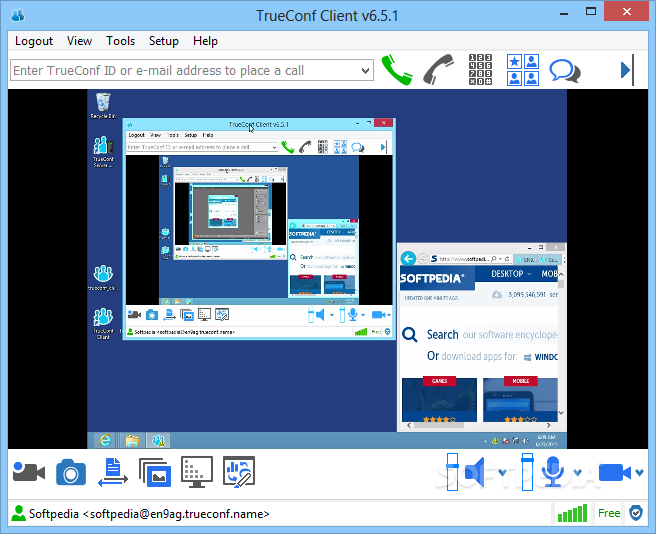Click the green user status icon
Screen dimensions: 656x534
coord(18,513)
